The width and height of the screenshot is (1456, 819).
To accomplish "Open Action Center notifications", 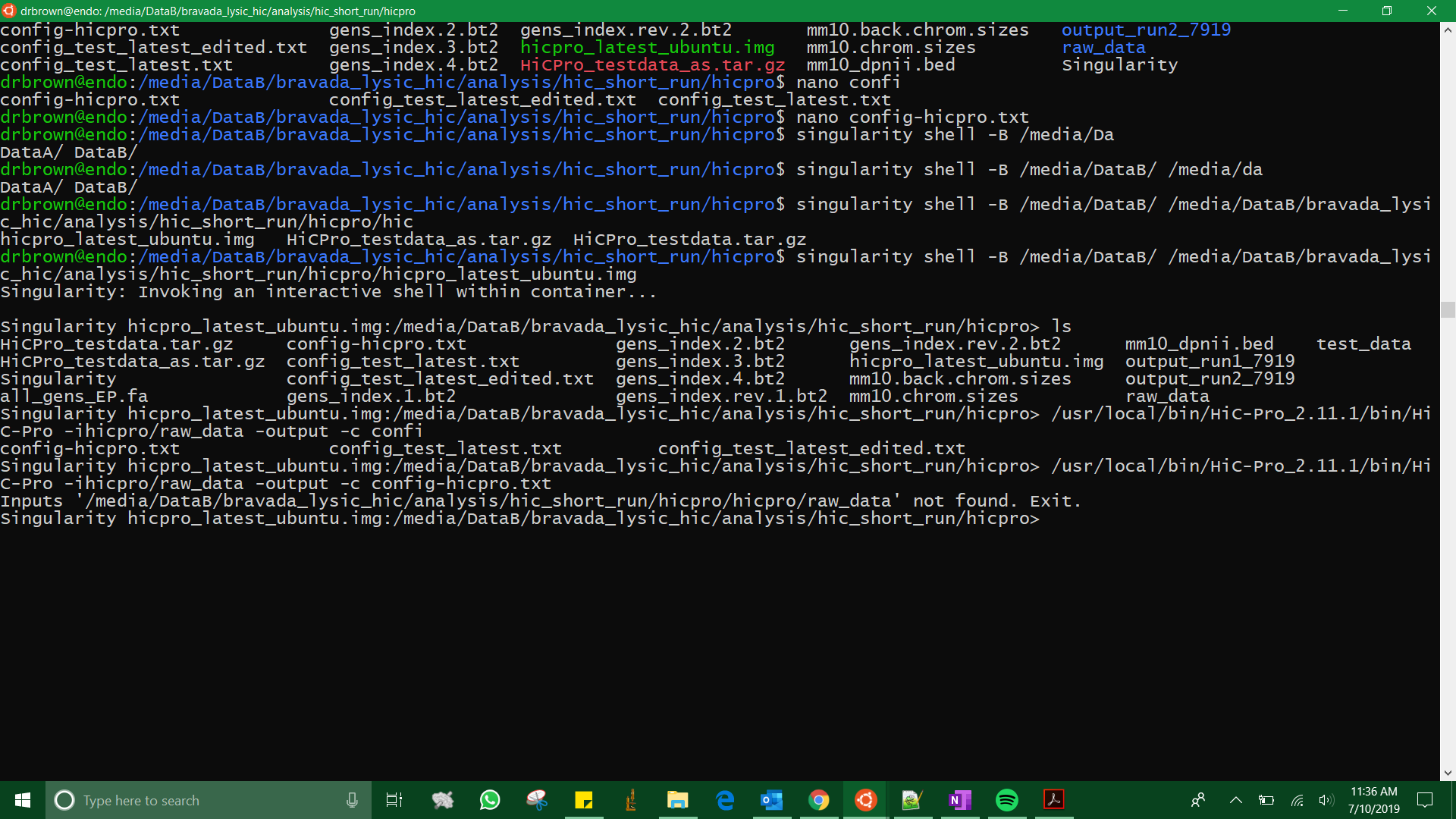I will point(1425,800).
